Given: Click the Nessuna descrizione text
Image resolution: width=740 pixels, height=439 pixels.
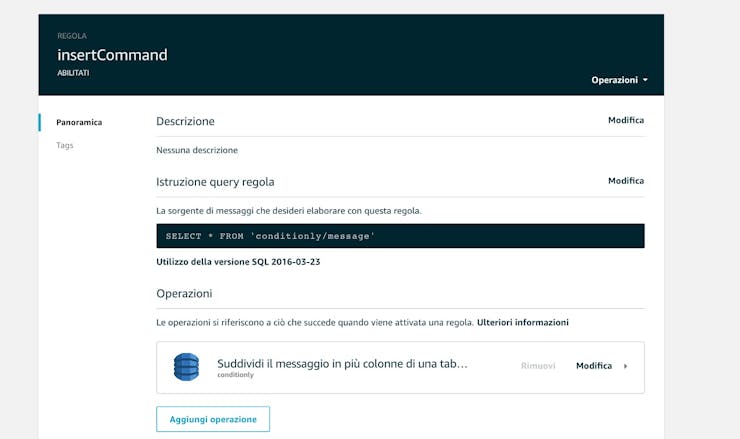Looking at the screenshot, I should [197, 150].
